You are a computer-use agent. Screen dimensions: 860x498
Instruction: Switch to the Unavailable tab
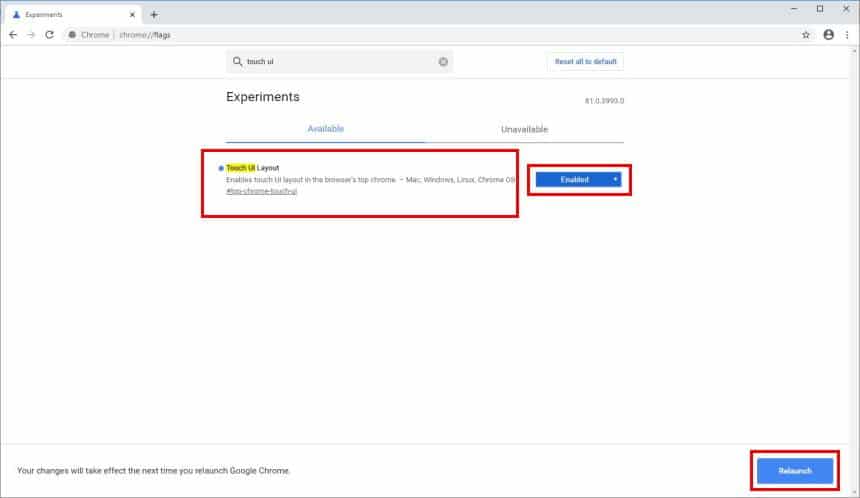[524, 129]
